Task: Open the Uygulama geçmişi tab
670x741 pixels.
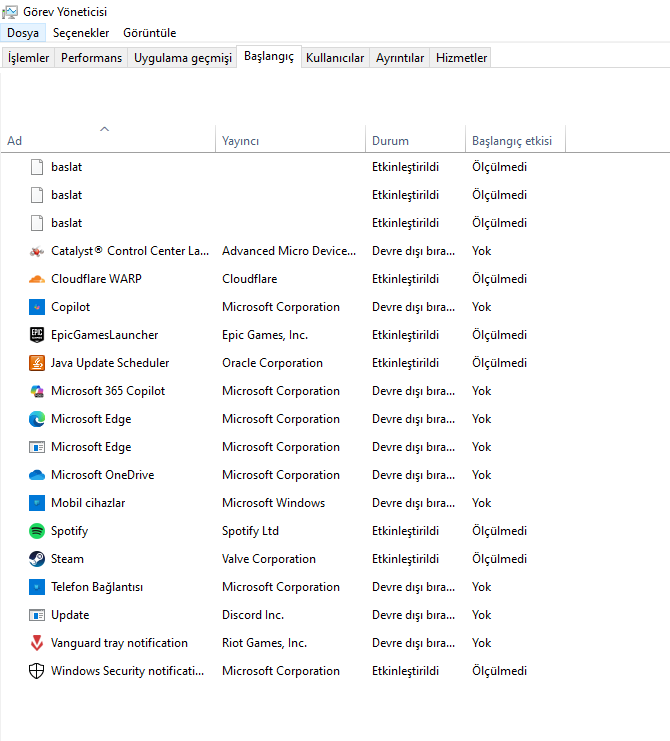Action: pyautogui.click(x=183, y=58)
